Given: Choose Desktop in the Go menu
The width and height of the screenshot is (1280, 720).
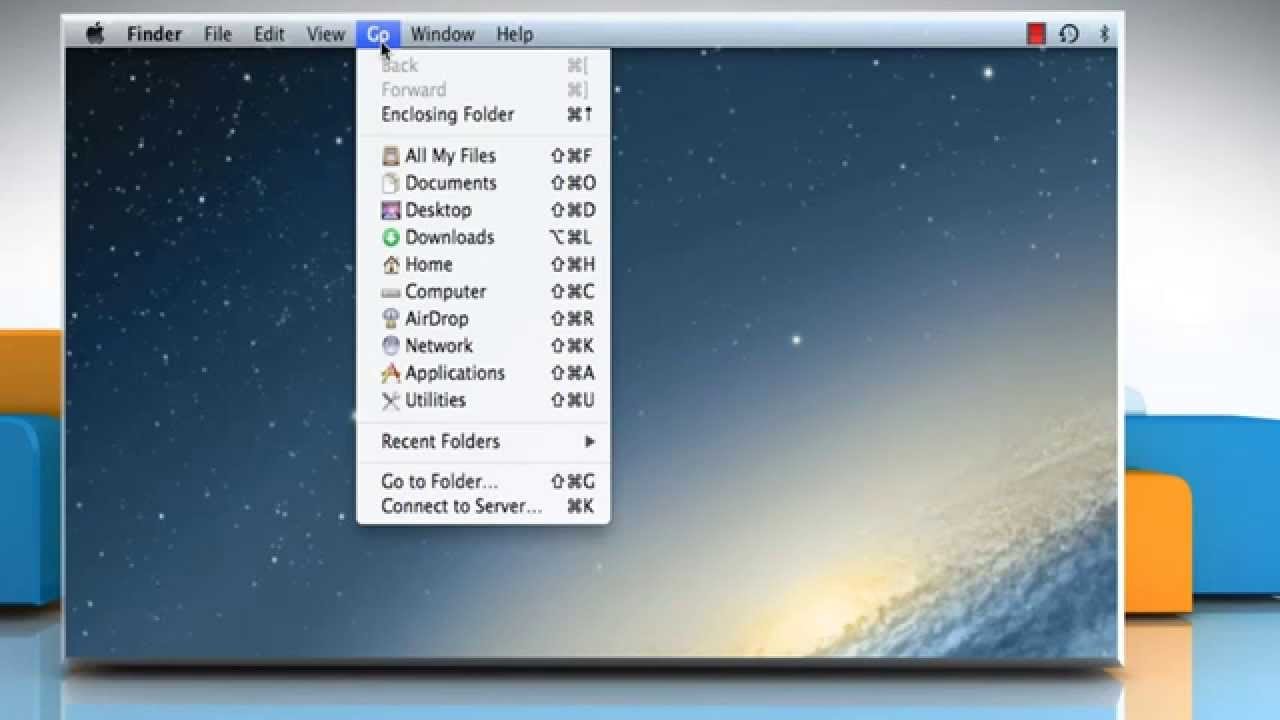Looking at the screenshot, I should pyautogui.click(x=483, y=210).
